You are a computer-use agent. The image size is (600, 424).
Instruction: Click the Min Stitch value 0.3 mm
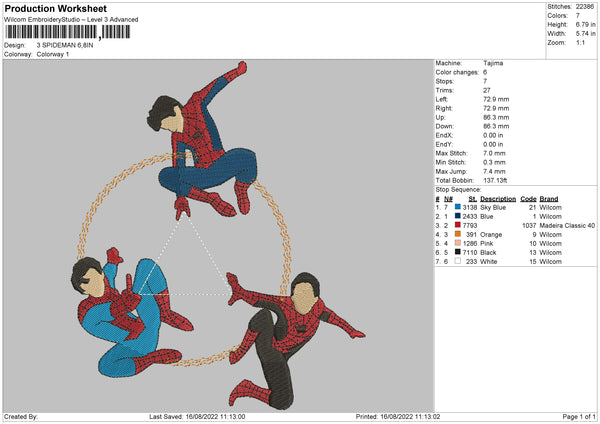[x=494, y=162]
